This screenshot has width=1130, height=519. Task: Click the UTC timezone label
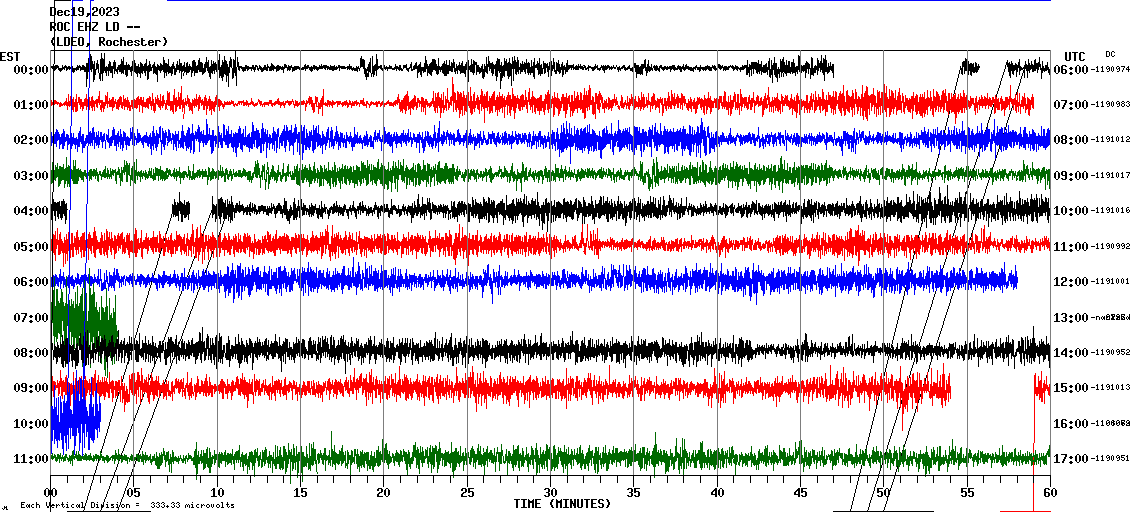(x=1075, y=56)
